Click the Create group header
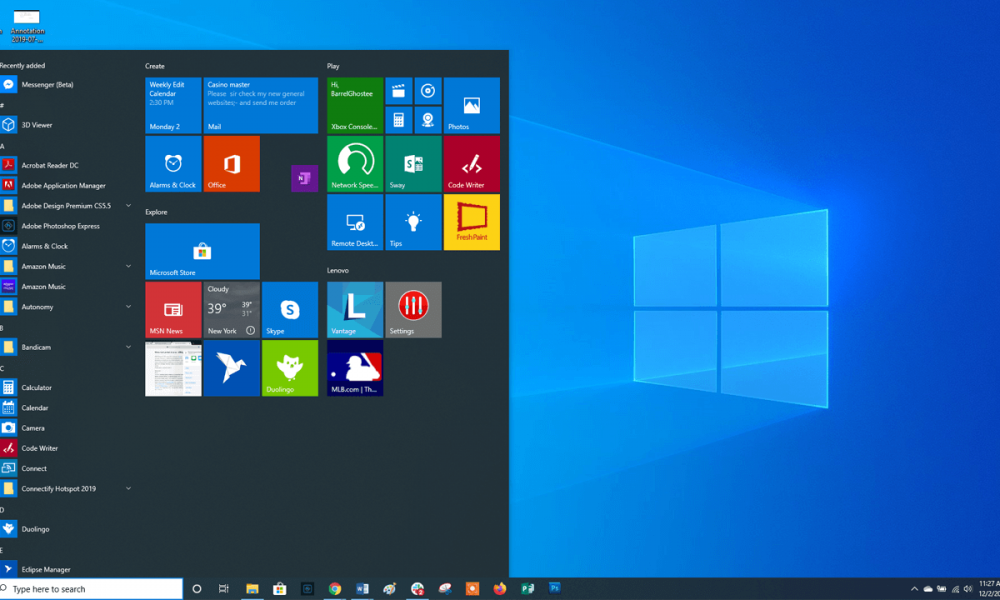 [x=154, y=66]
